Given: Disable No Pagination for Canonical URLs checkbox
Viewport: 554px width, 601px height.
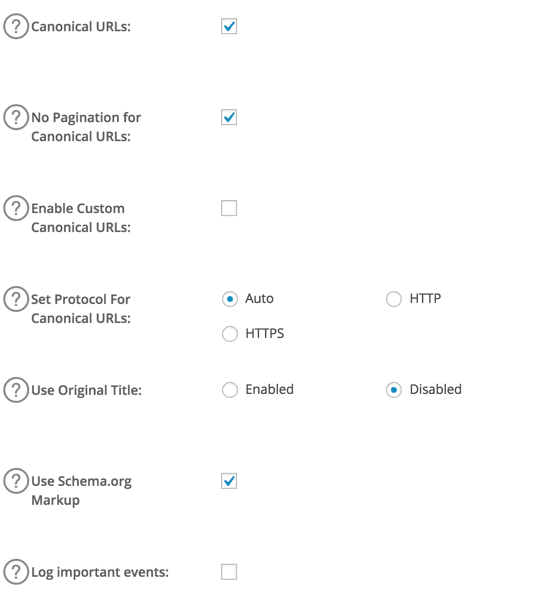Looking at the screenshot, I should click(229, 117).
